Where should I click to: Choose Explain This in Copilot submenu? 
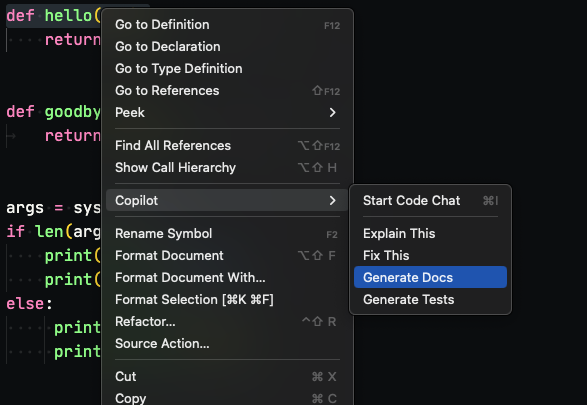431,234
